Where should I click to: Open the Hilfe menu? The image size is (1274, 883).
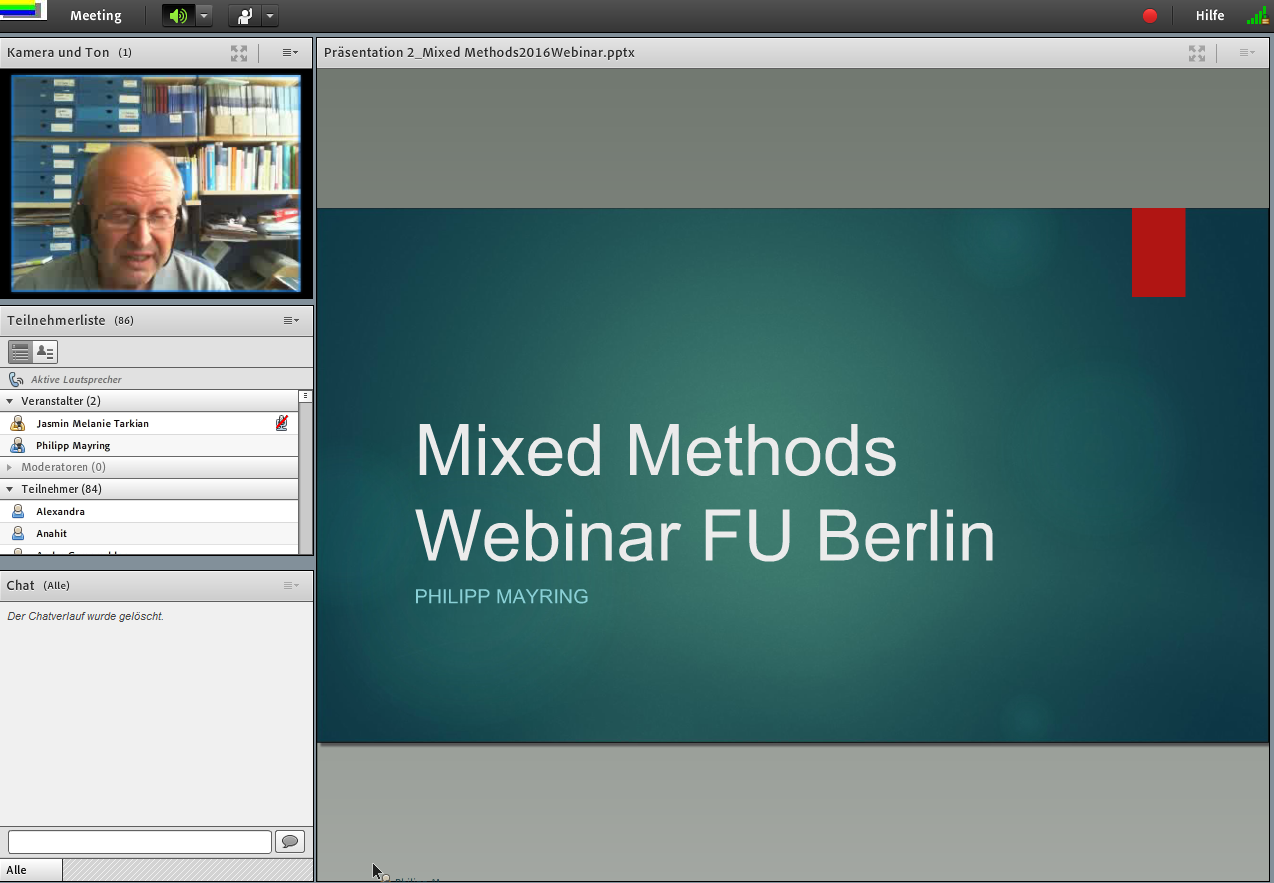(1210, 15)
